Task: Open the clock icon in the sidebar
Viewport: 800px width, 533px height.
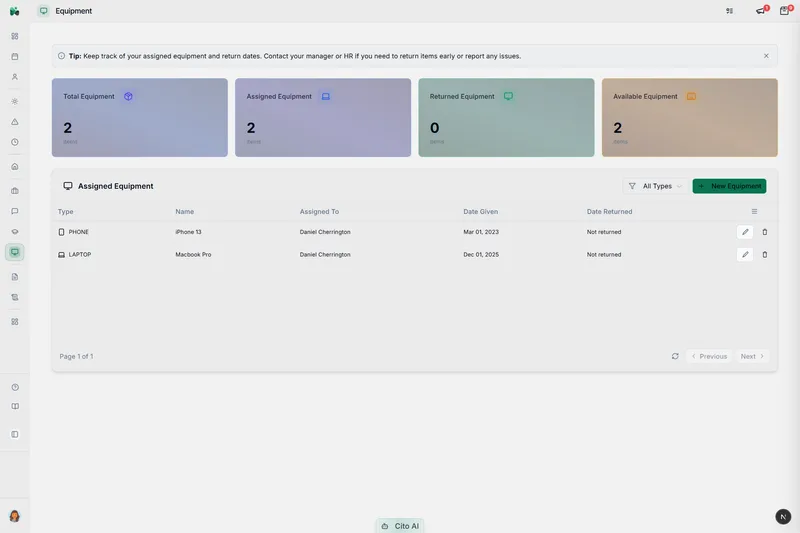Action: point(15,142)
